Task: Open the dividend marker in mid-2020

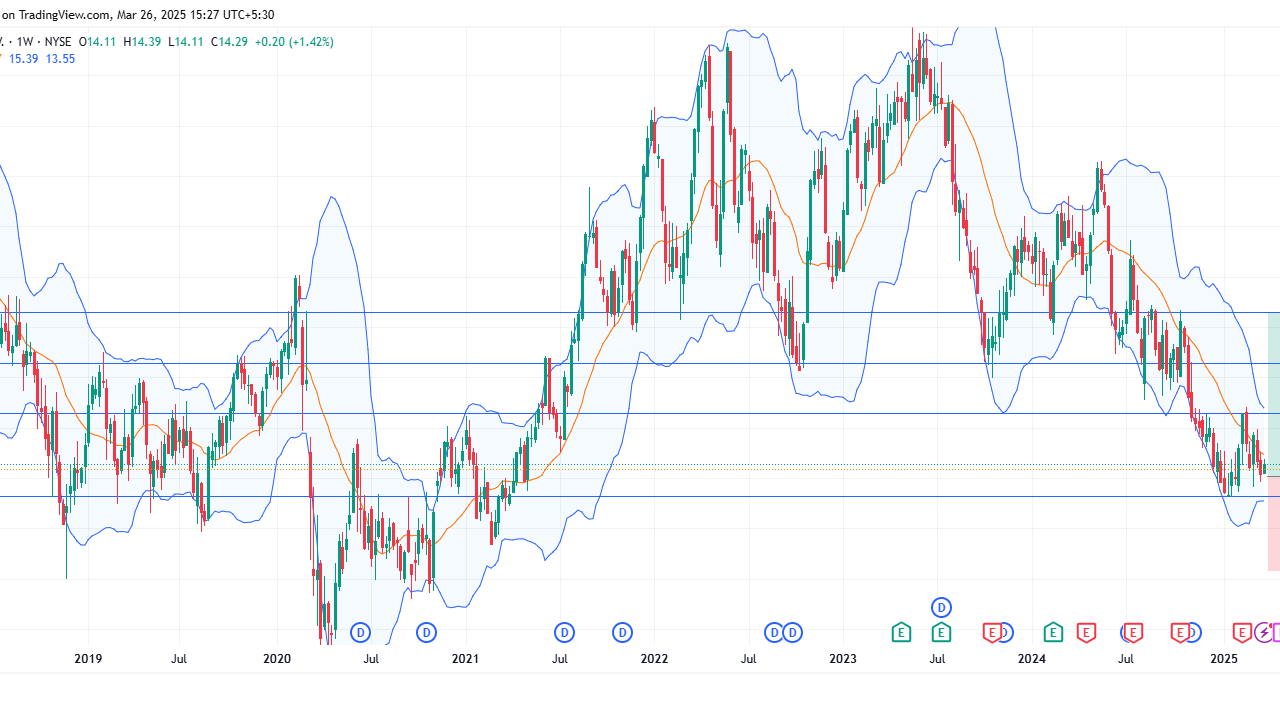Action: coord(361,632)
